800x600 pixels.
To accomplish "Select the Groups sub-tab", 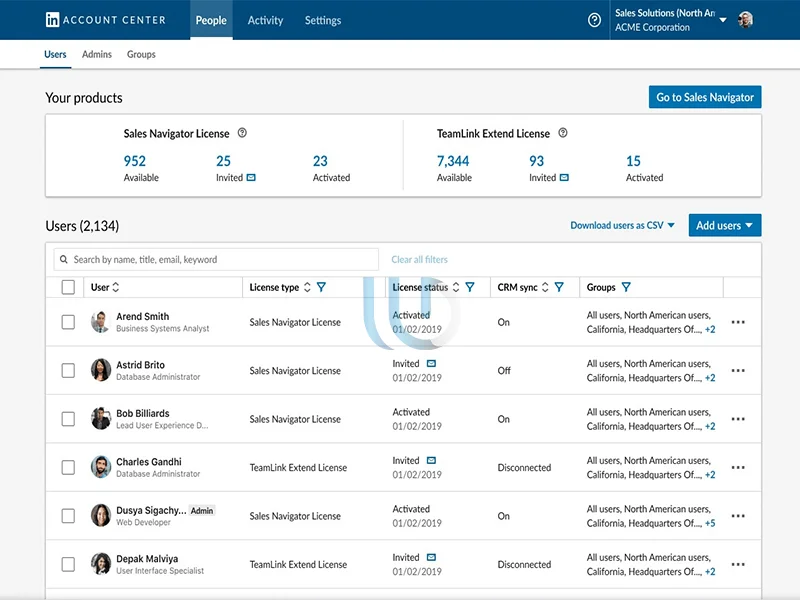I will 141,54.
